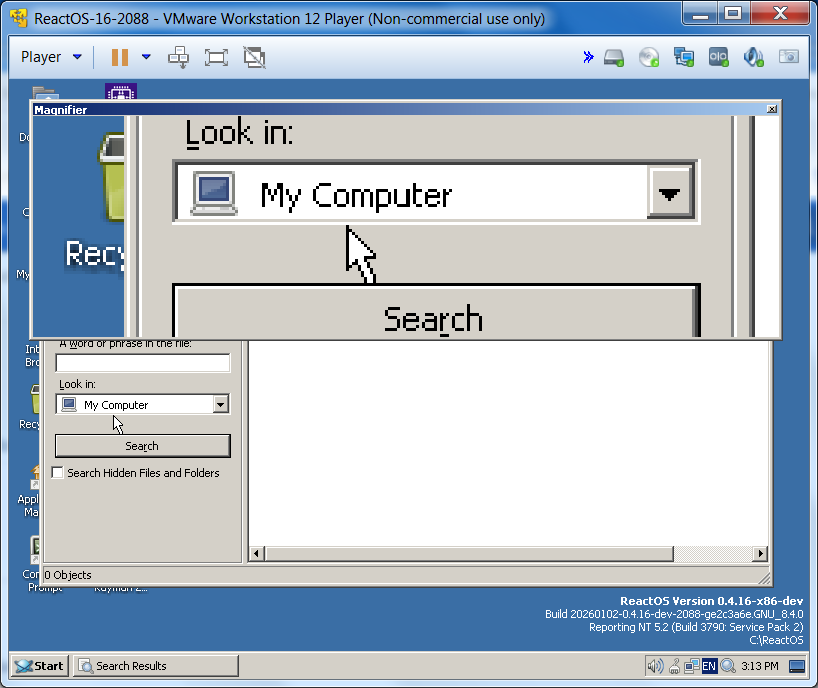Open the ReactOS Start menu

click(x=39, y=666)
